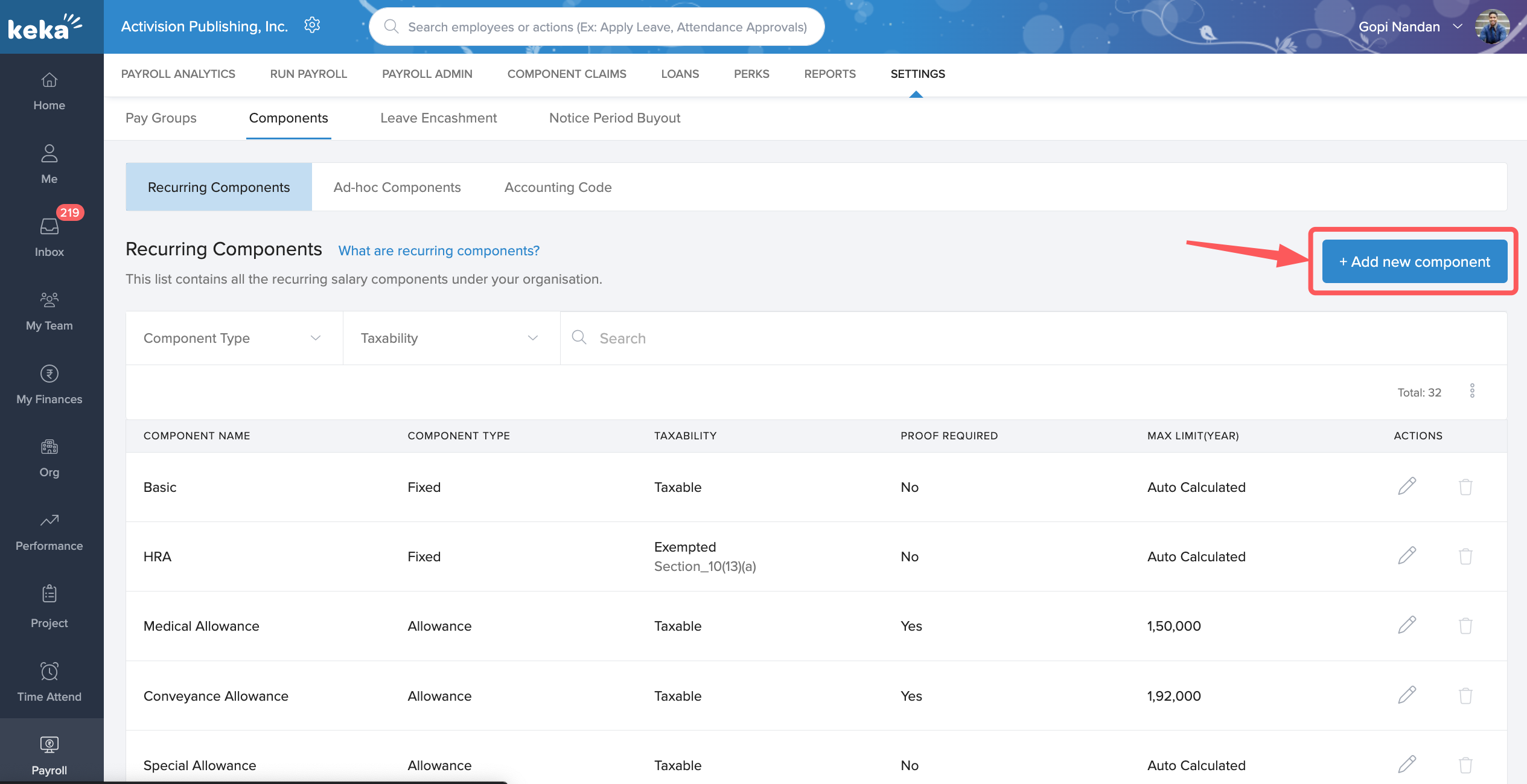
Task: Edit the Conveyance Allowance pencil icon
Action: (x=1406, y=695)
